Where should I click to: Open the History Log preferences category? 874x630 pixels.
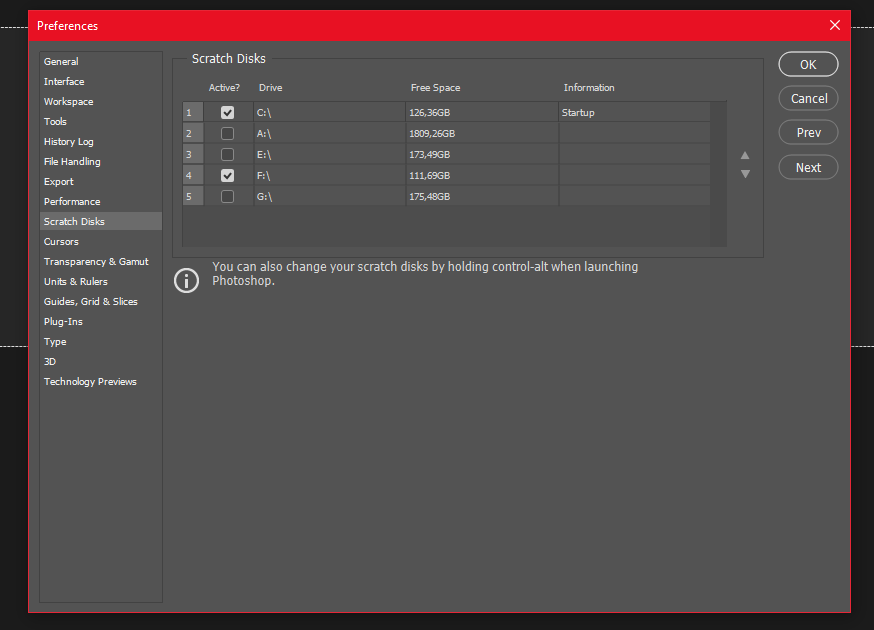(101, 142)
